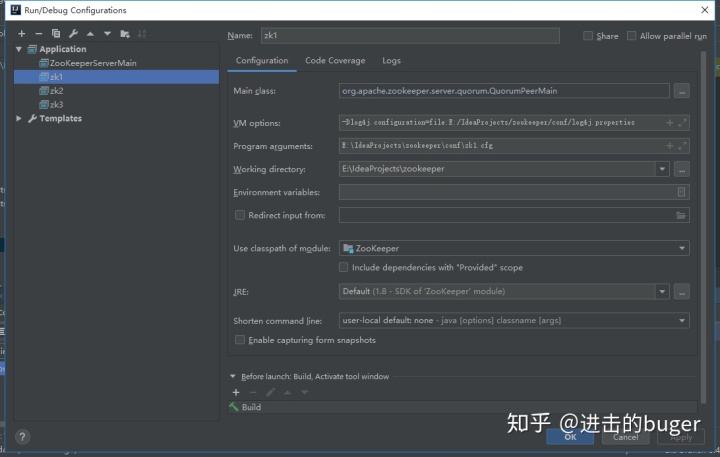Enable Allow parallel run checkbox

pyautogui.click(x=631, y=36)
